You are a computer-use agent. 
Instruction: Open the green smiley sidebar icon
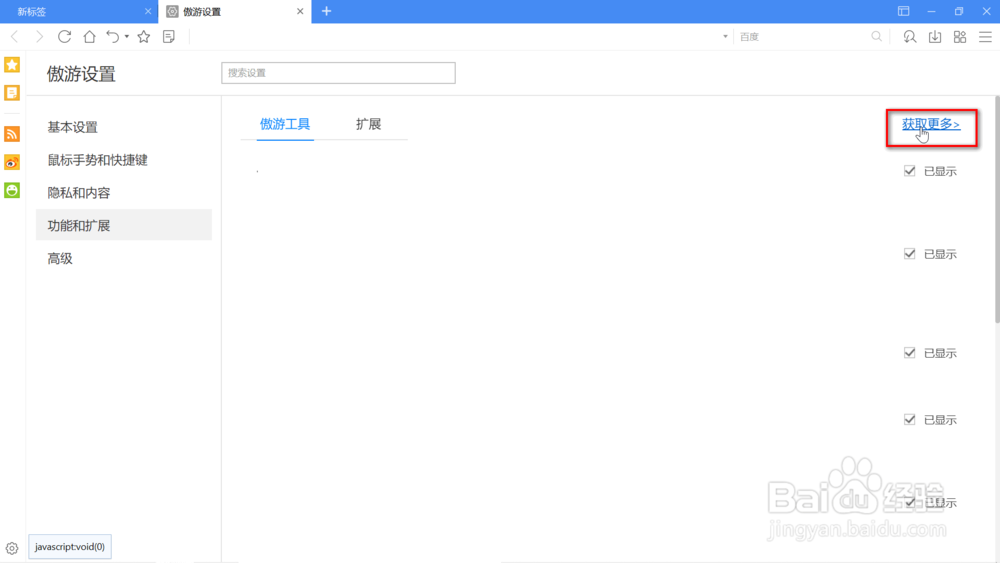[x=12, y=190]
